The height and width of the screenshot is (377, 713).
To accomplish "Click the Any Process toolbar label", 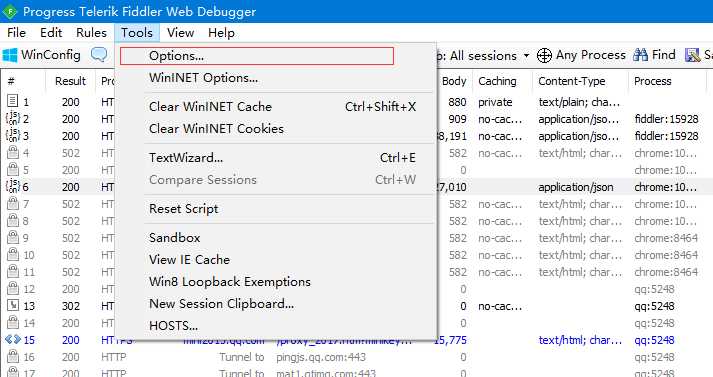I will 591,55.
